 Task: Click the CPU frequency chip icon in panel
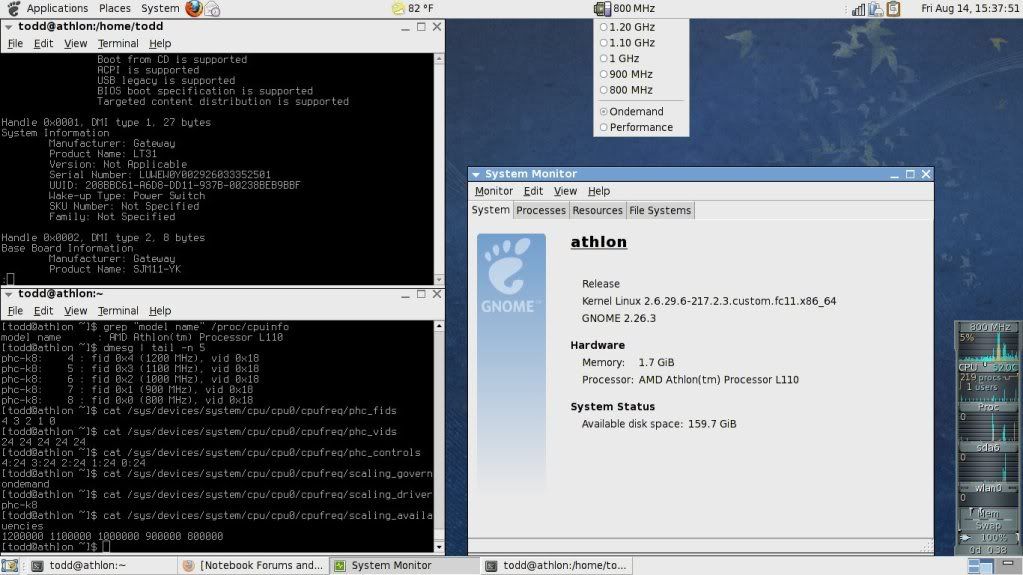pyautogui.click(x=602, y=8)
